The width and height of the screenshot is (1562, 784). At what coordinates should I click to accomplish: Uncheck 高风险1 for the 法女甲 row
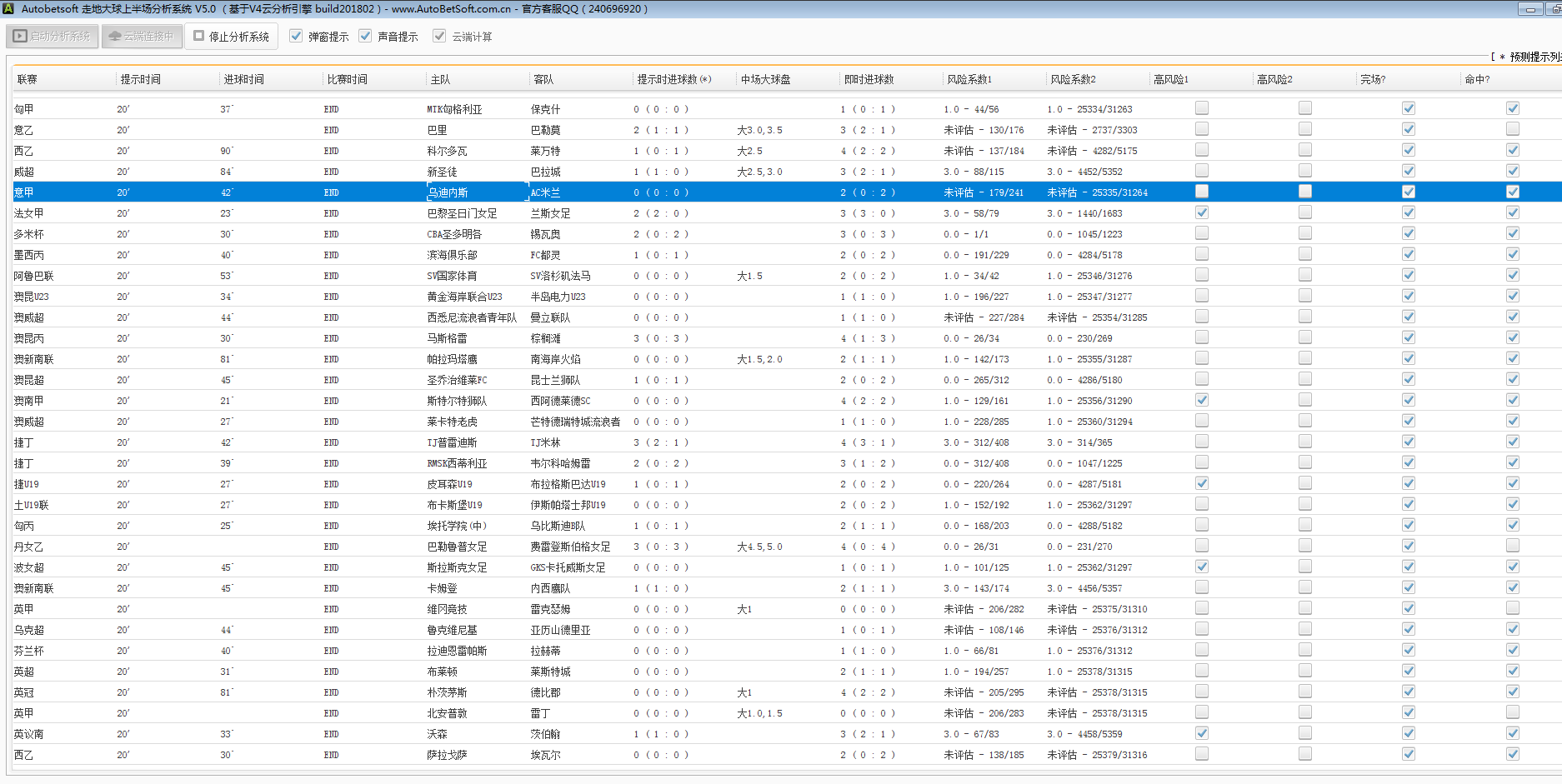tap(1201, 212)
